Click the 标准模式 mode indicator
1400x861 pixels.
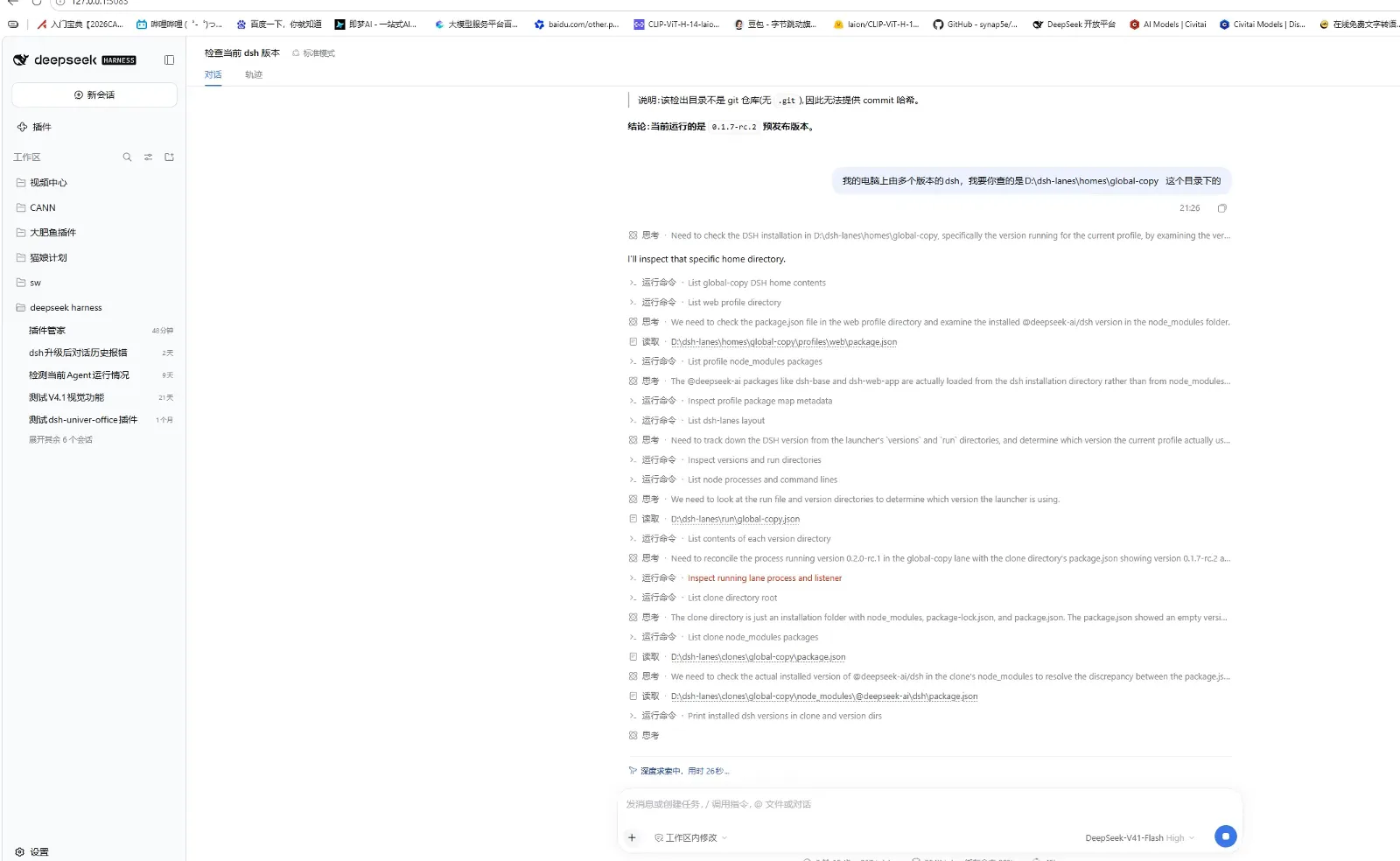point(313,53)
